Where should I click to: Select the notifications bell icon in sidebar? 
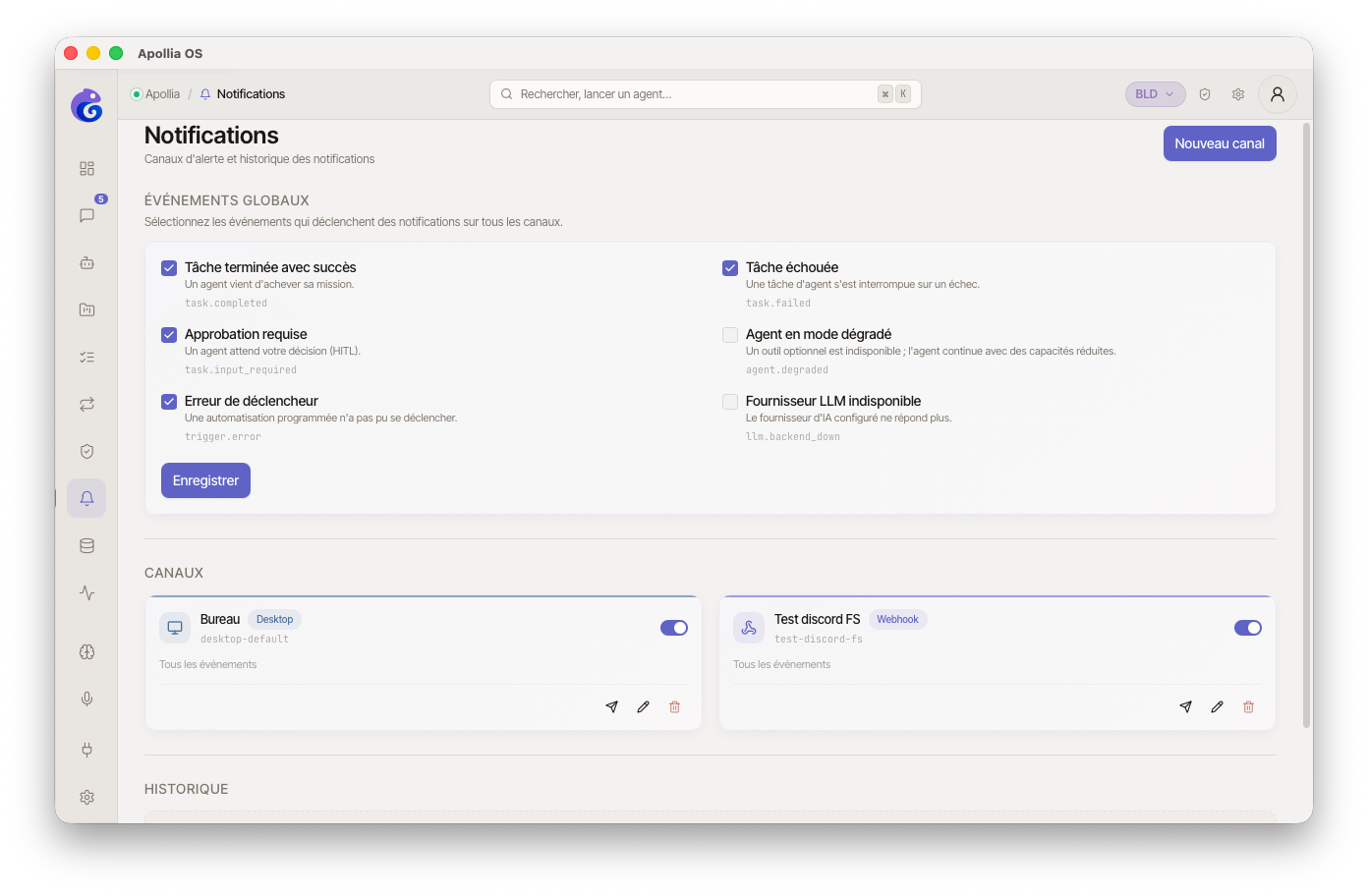86,498
